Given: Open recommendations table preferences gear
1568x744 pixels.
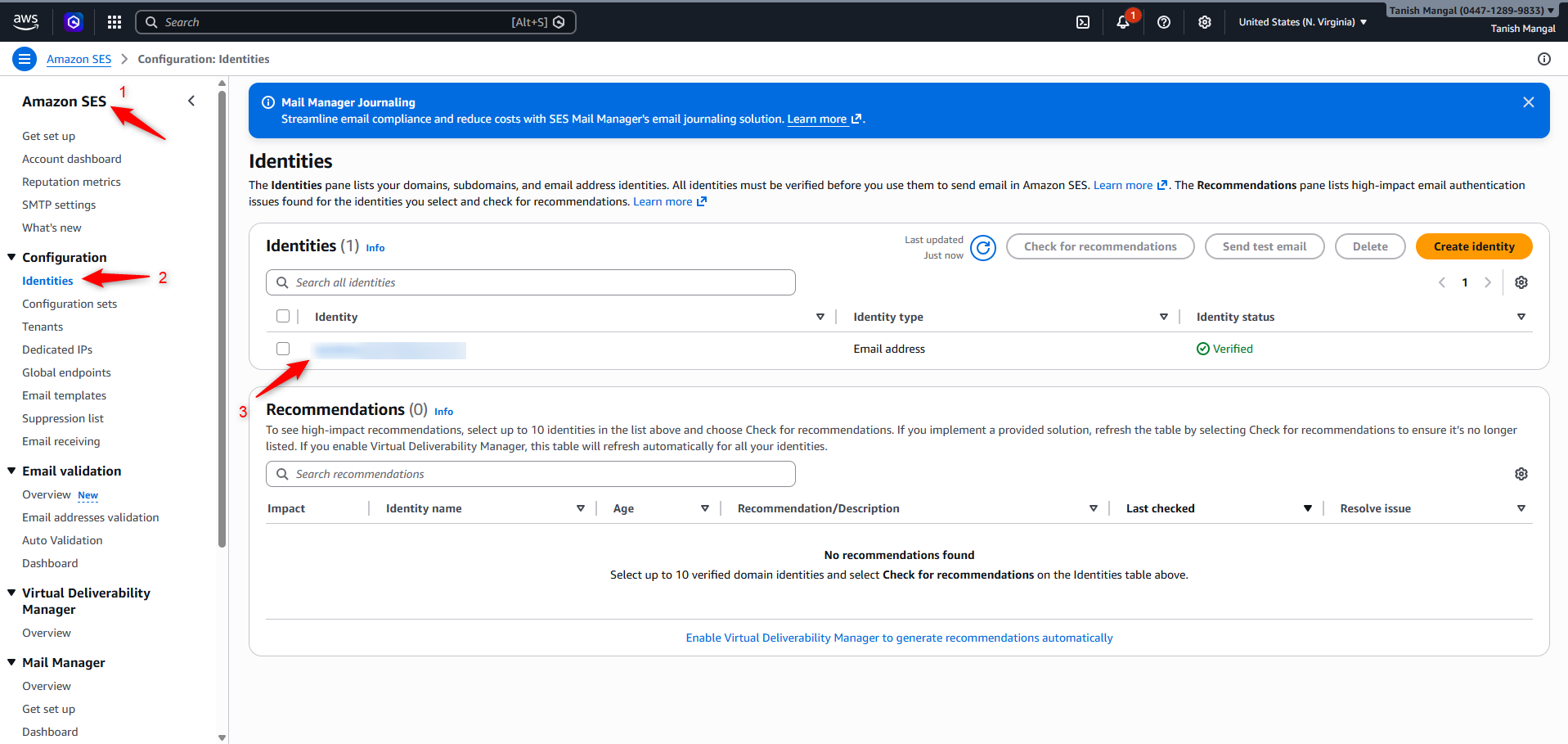Looking at the screenshot, I should (x=1521, y=474).
